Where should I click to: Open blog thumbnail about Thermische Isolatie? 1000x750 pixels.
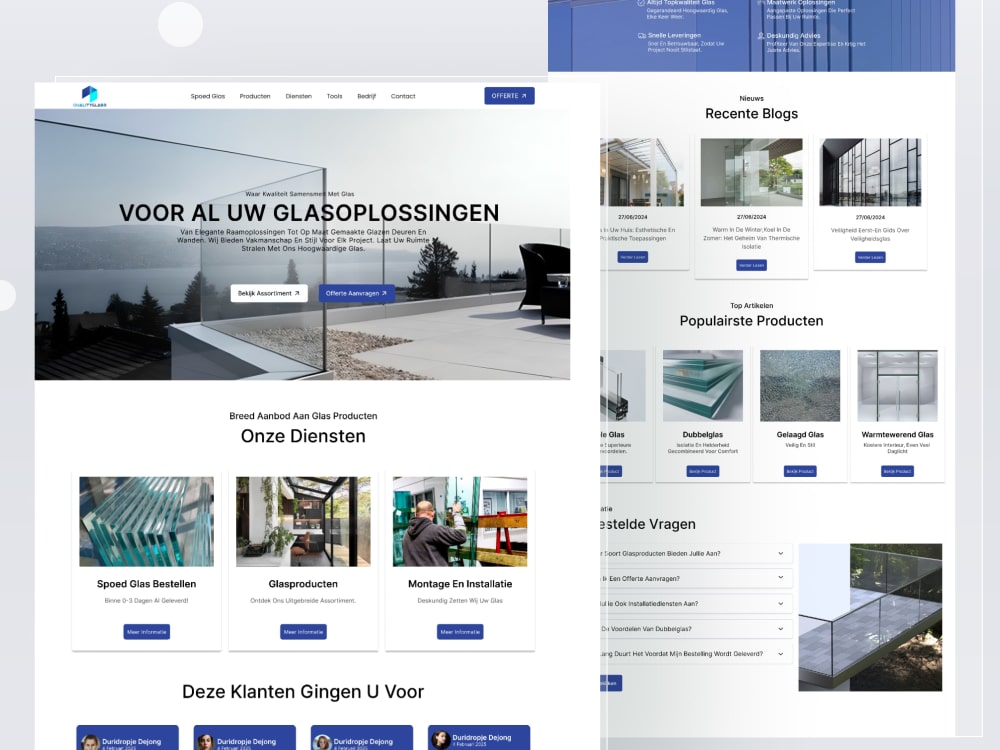[x=751, y=172]
